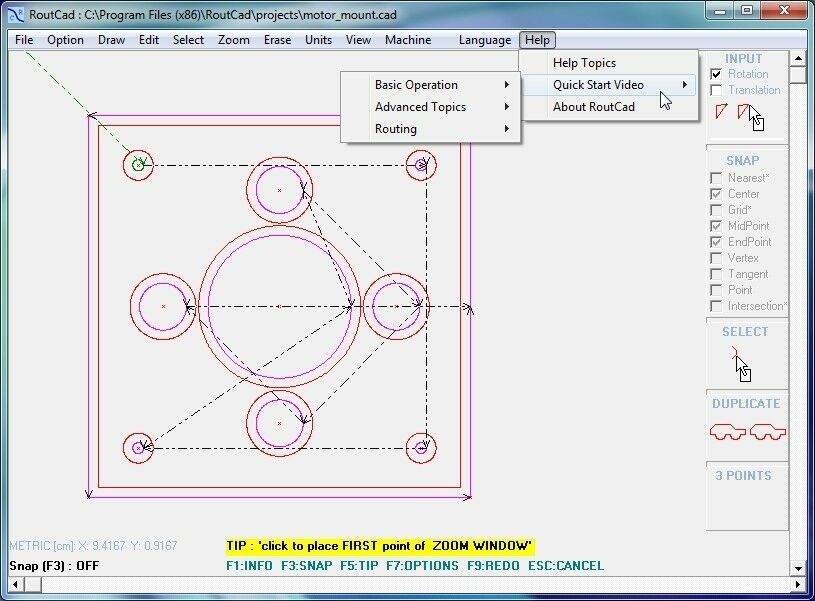Click the yellow ZOOM WINDOW tip text
815x601 pixels.
click(380, 546)
